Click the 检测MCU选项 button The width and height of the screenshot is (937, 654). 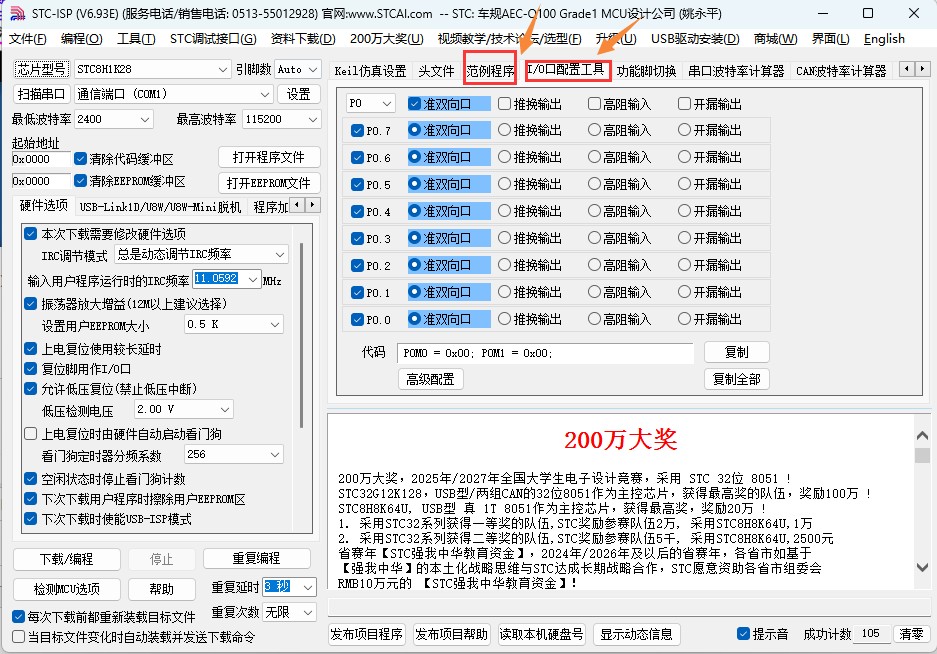tap(66, 589)
